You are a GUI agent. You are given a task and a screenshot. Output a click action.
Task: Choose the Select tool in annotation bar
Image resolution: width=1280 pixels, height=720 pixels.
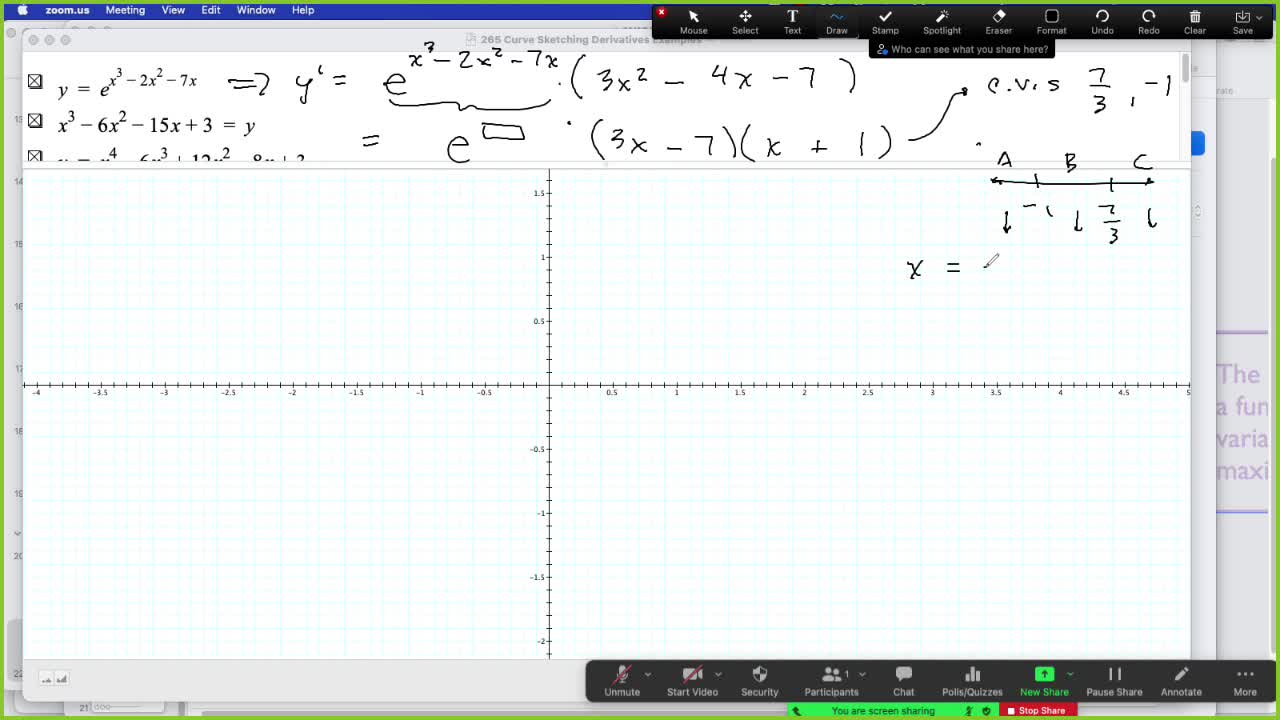click(745, 21)
